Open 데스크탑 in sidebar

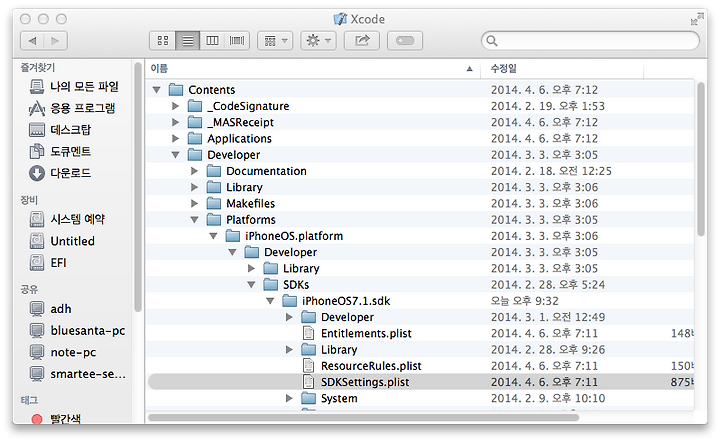[x=60, y=130]
